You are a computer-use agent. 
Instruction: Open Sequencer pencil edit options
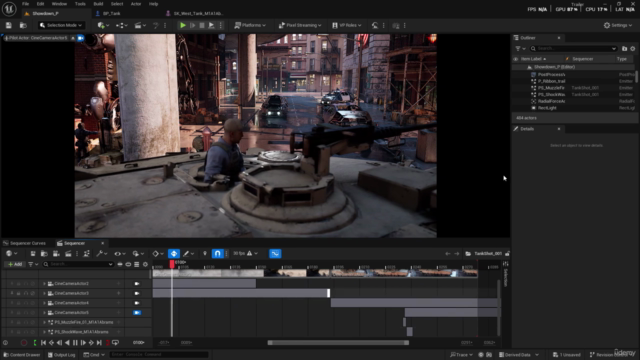[188, 254]
